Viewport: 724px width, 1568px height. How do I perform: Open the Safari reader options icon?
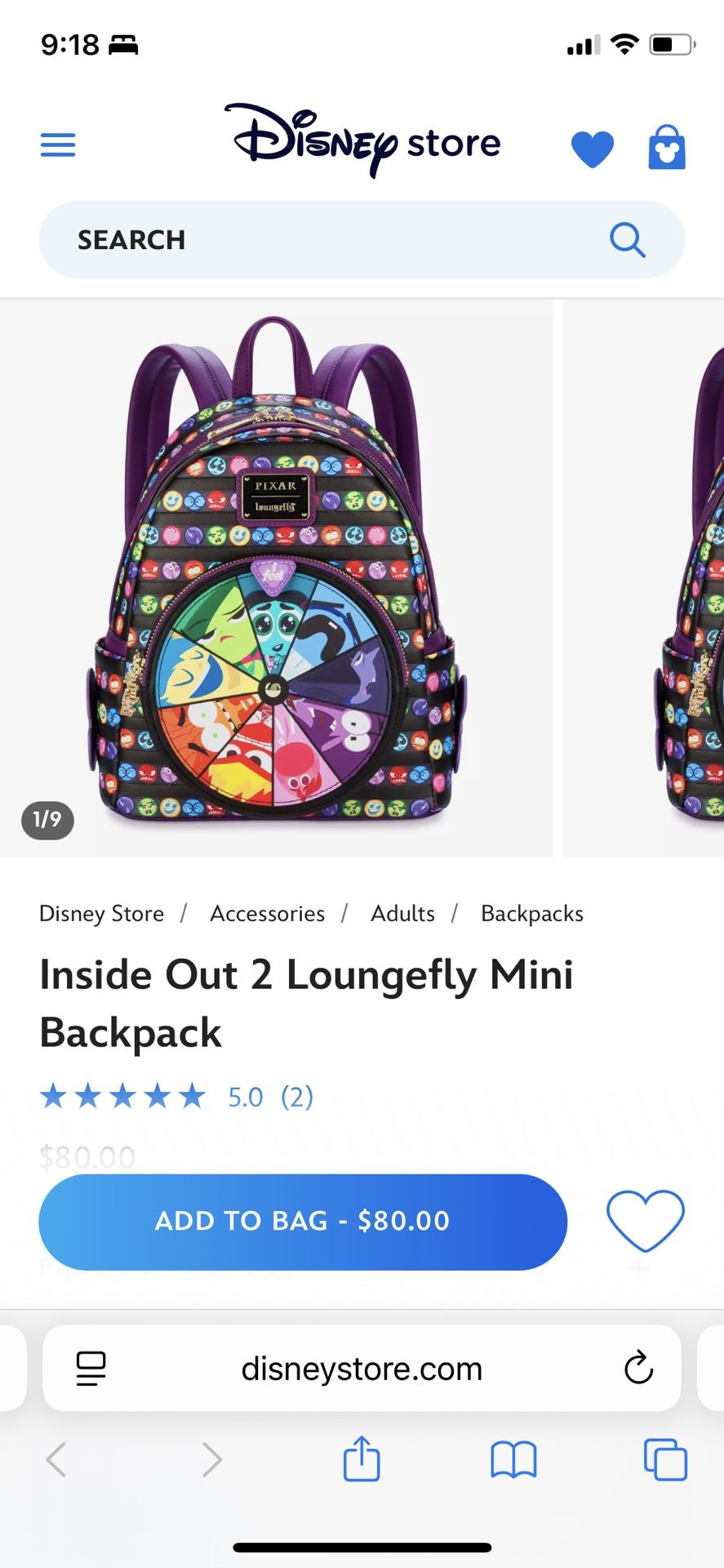pos(90,1368)
